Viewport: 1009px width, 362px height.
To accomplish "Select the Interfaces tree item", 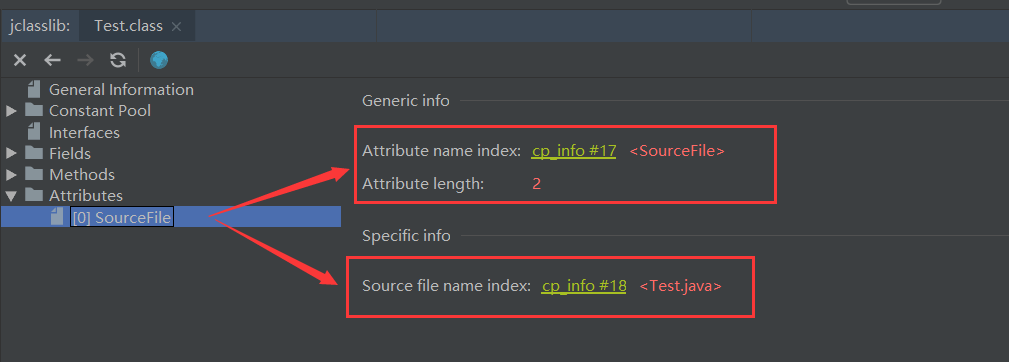I will click(84, 132).
